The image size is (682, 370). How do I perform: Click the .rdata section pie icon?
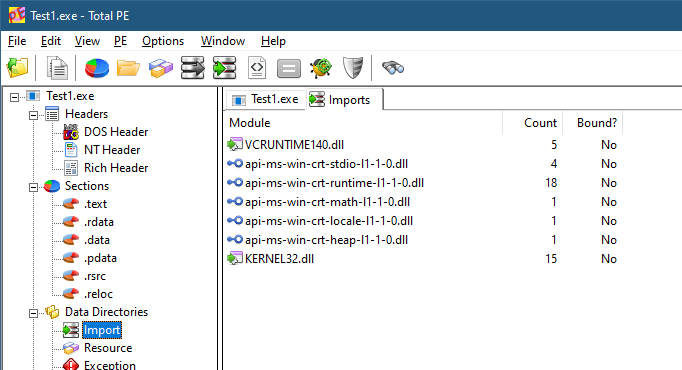point(71,222)
